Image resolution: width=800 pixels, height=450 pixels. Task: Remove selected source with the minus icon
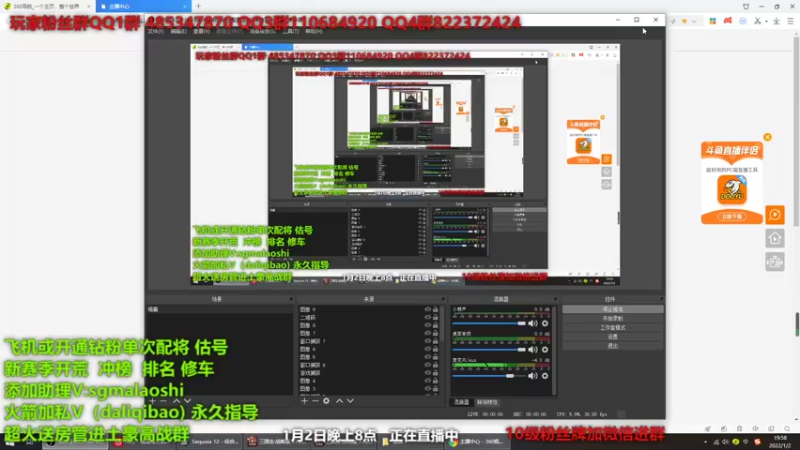[x=315, y=401]
